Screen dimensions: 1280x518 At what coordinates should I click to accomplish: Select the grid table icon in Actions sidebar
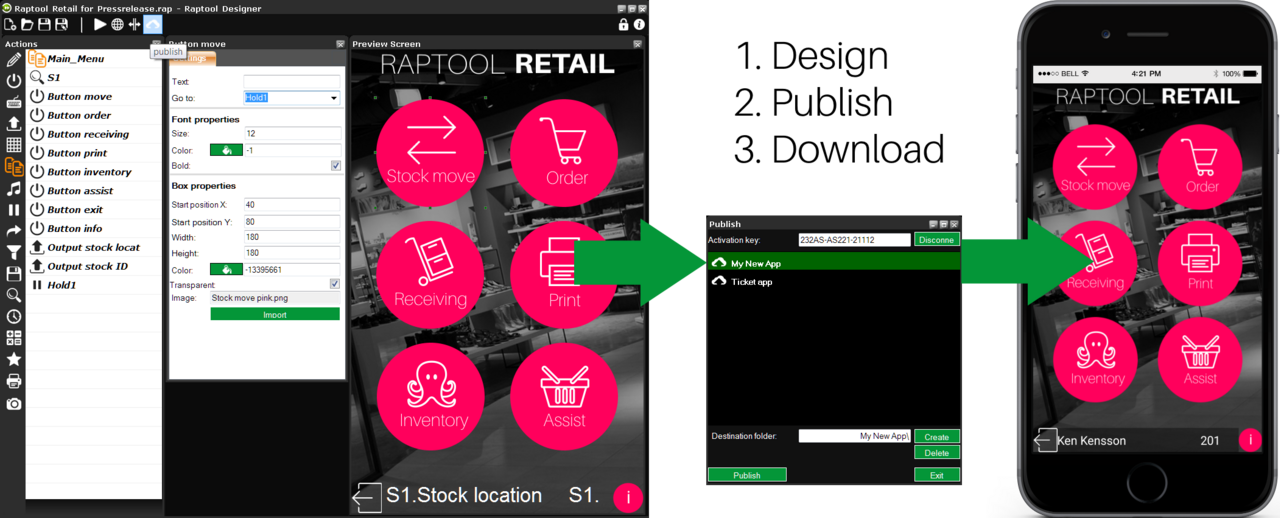(14, 145)
